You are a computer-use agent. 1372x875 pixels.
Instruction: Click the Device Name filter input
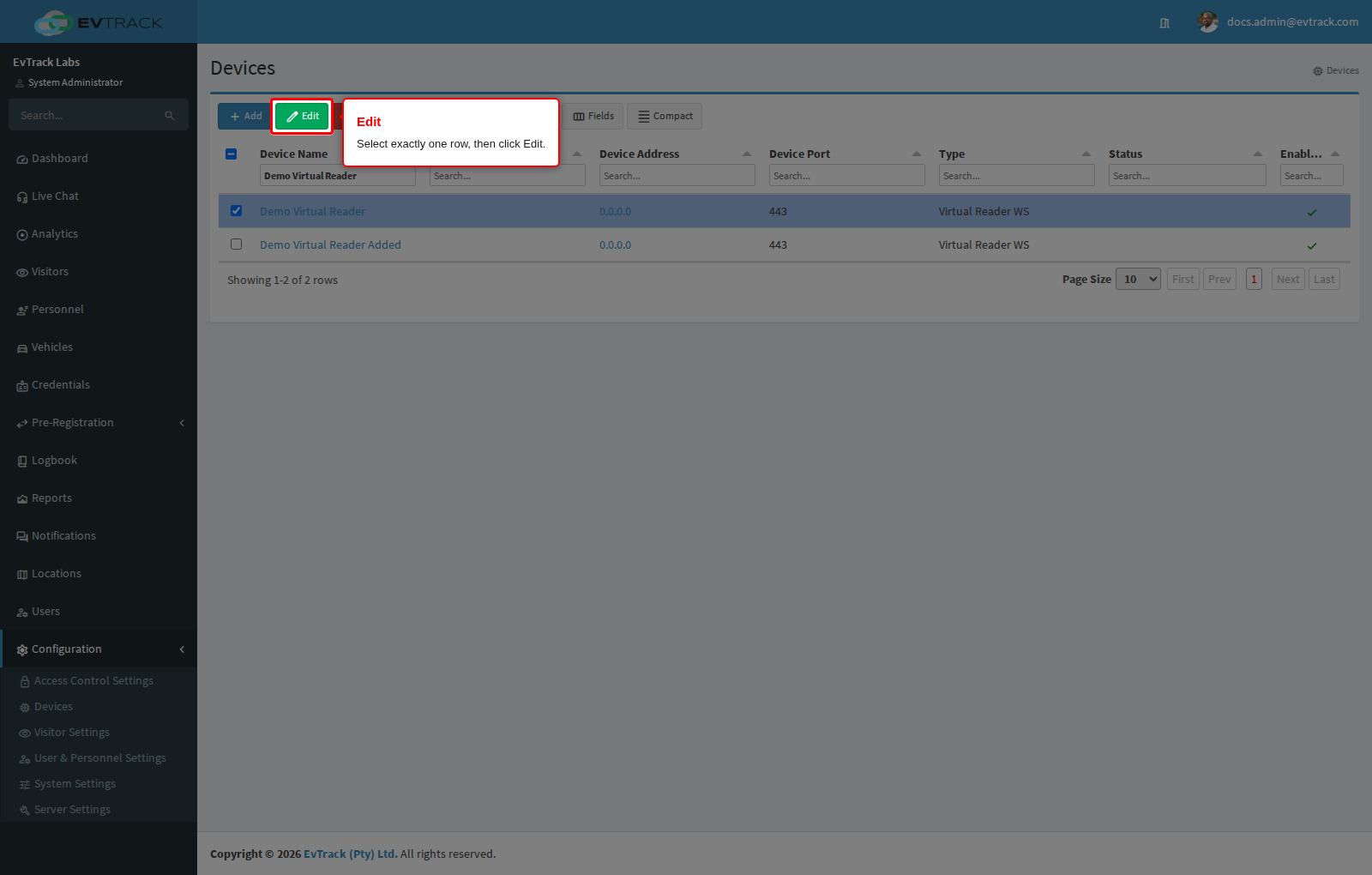point(338,176)
